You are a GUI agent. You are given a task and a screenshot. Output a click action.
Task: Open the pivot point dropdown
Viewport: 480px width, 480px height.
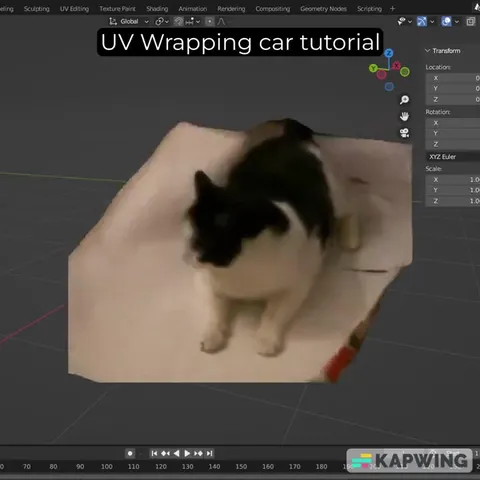(162, 22)
